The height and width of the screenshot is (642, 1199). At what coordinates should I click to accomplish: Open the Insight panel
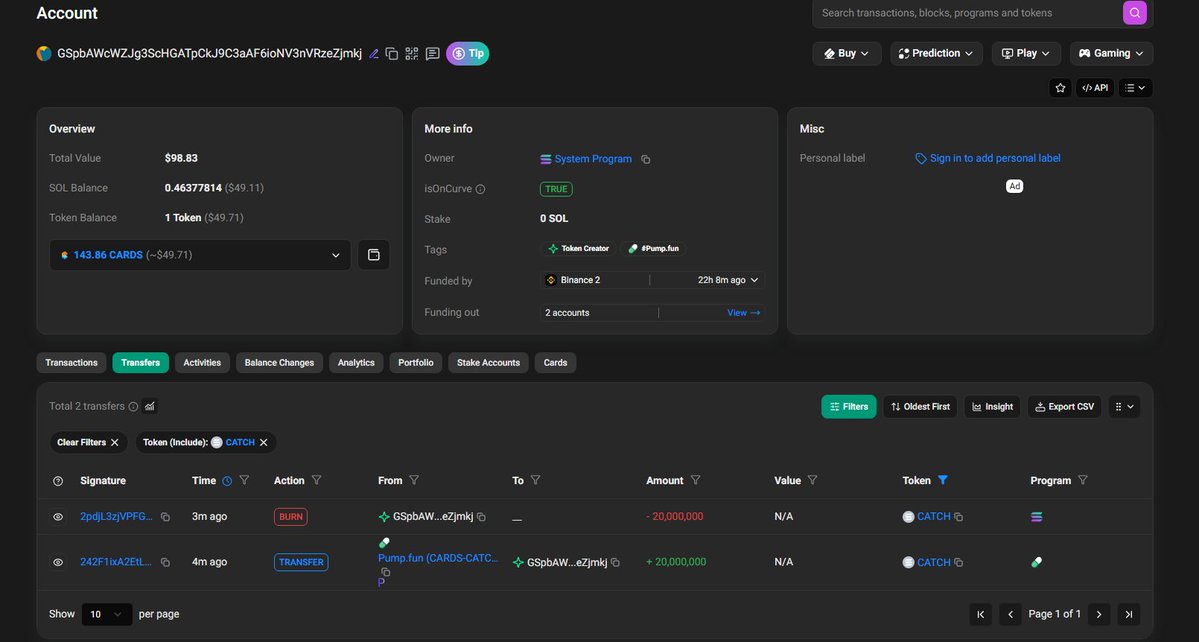point(992,407)
